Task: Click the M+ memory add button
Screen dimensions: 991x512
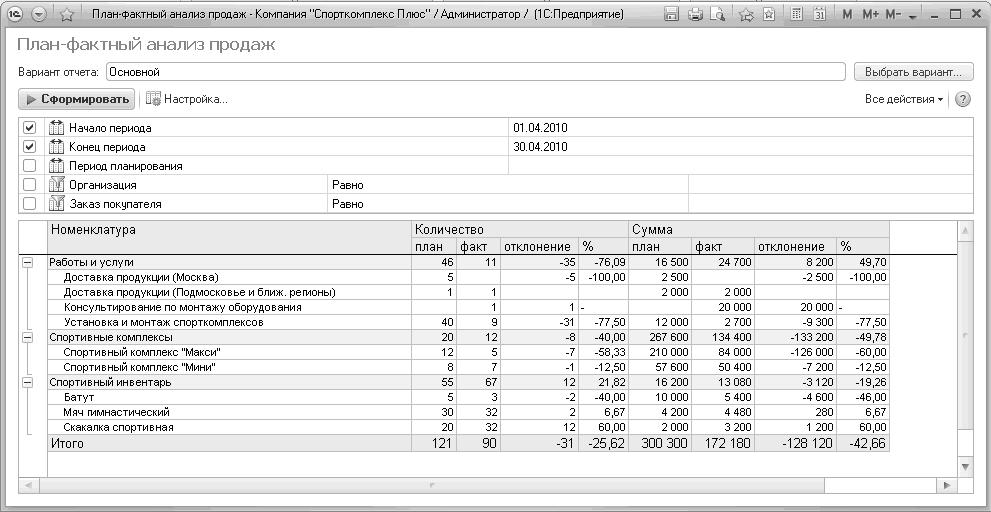Action: 870,14
